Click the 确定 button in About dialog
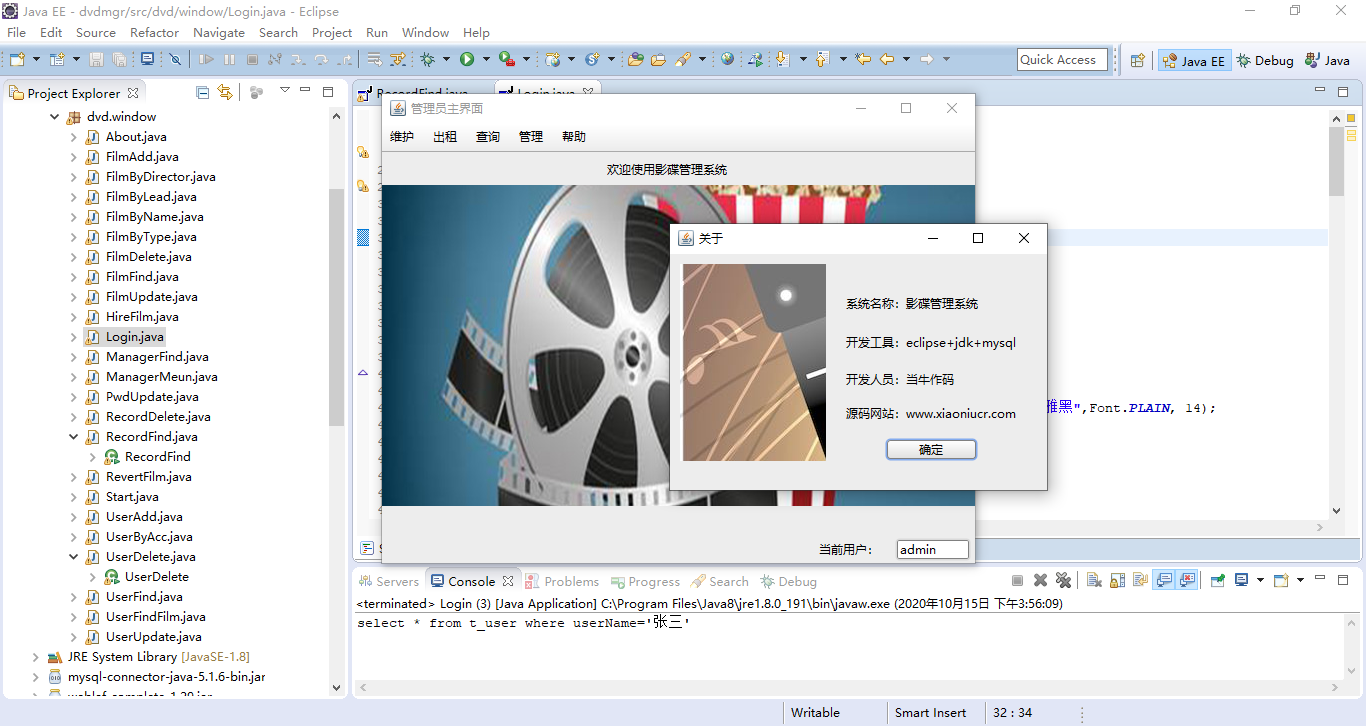This screenshot has height=726, width=1366. coord(931,450)
